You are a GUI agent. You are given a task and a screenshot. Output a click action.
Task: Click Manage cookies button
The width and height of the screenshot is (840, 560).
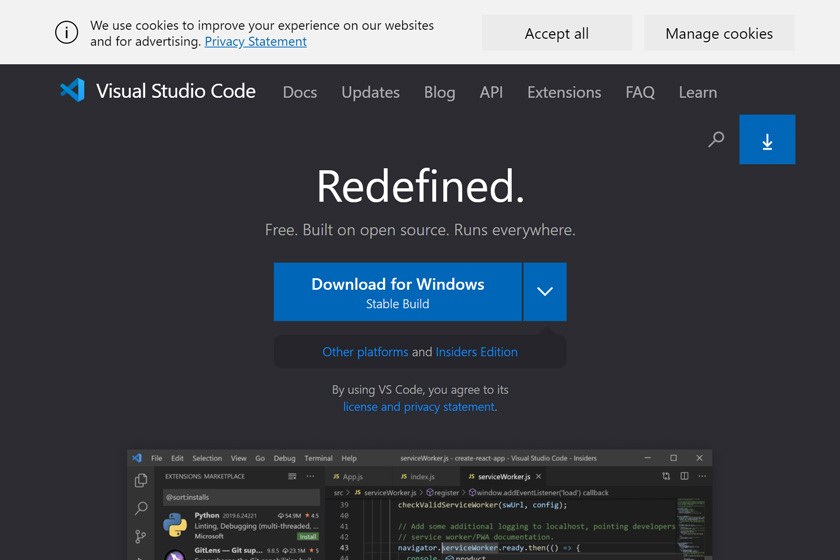[x=719, y=33]
